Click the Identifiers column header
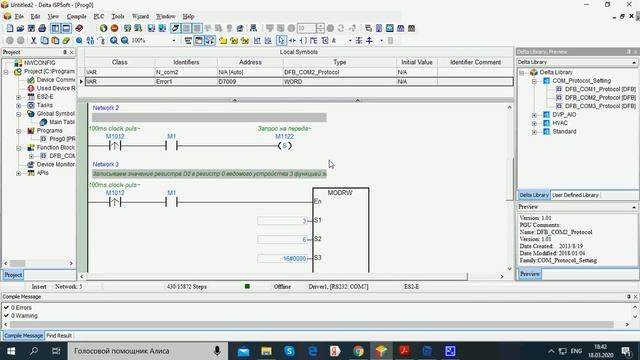640x360 pixels. point(186,62)
